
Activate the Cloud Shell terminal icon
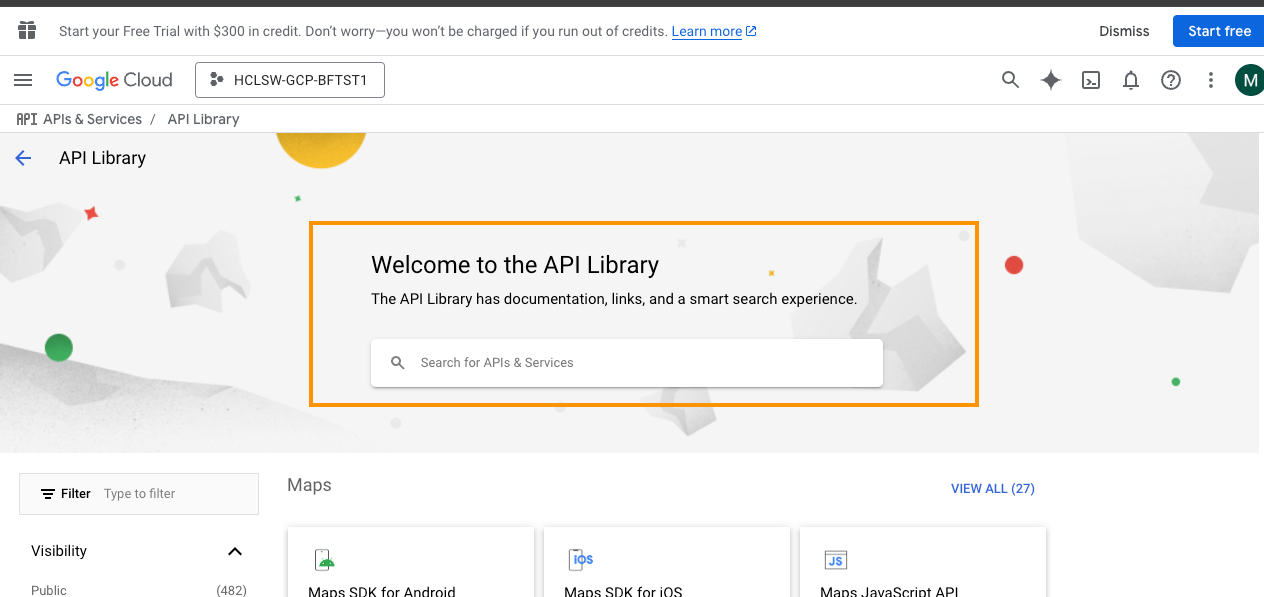point(1091,80)
